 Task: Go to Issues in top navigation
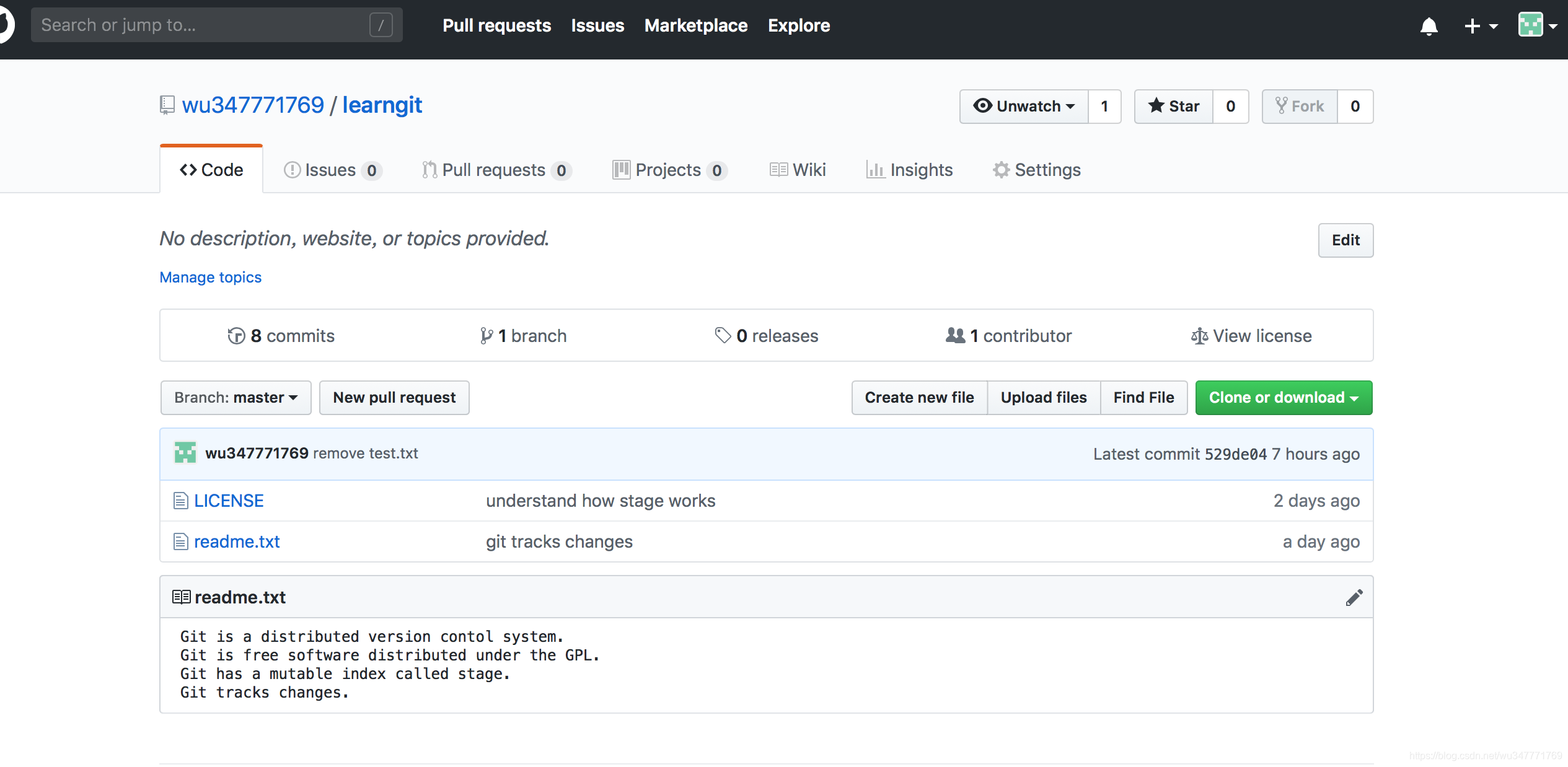pyautogui.click(x=597, y=25)
